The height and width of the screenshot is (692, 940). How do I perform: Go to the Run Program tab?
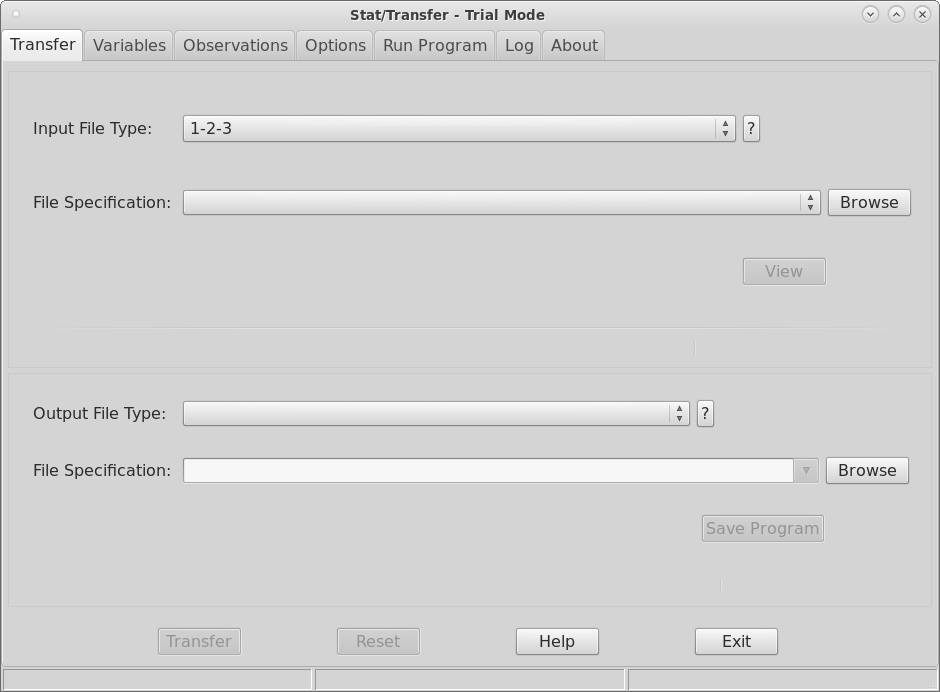point(434,45)
